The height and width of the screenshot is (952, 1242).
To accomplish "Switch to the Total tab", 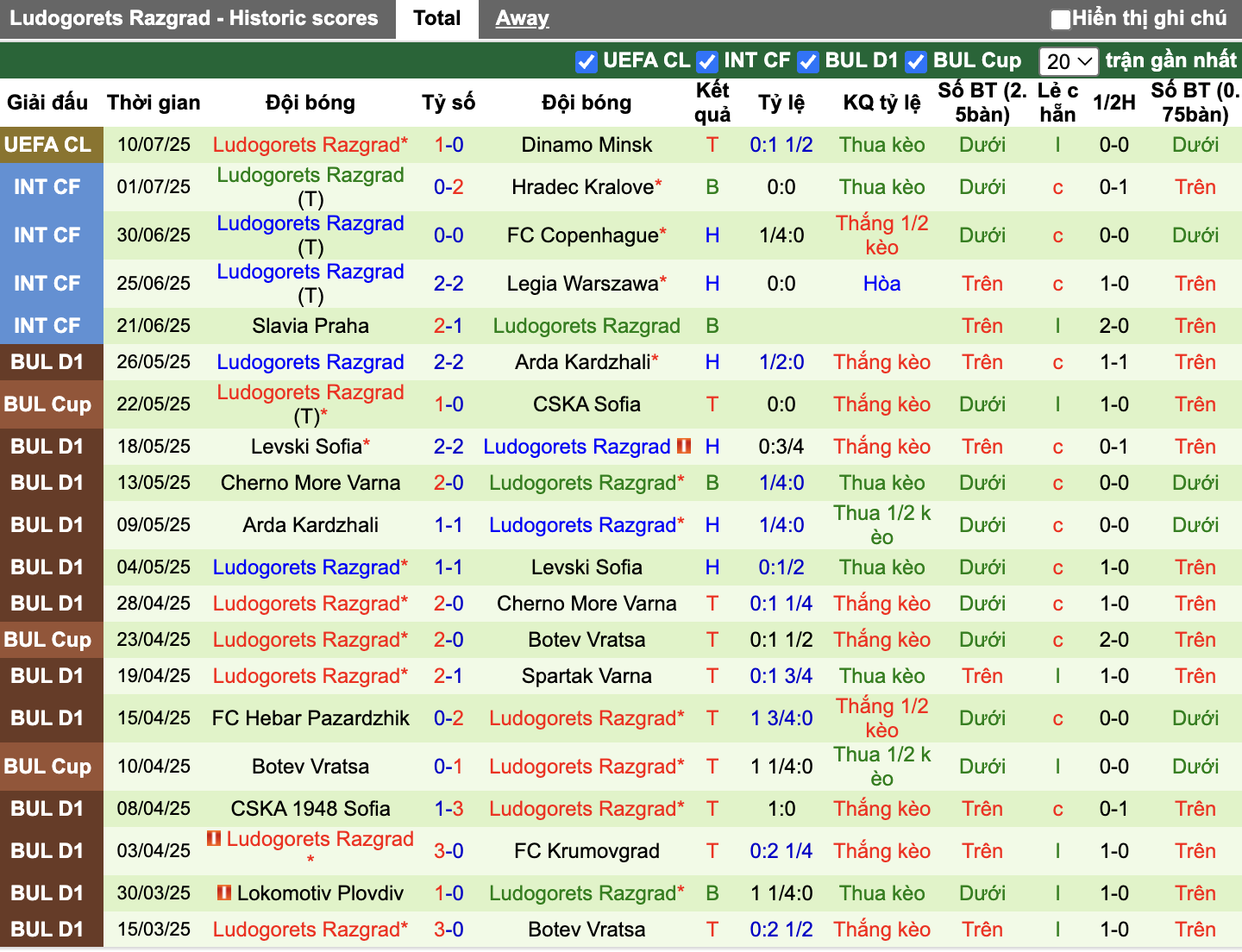I will pos(437,18).
